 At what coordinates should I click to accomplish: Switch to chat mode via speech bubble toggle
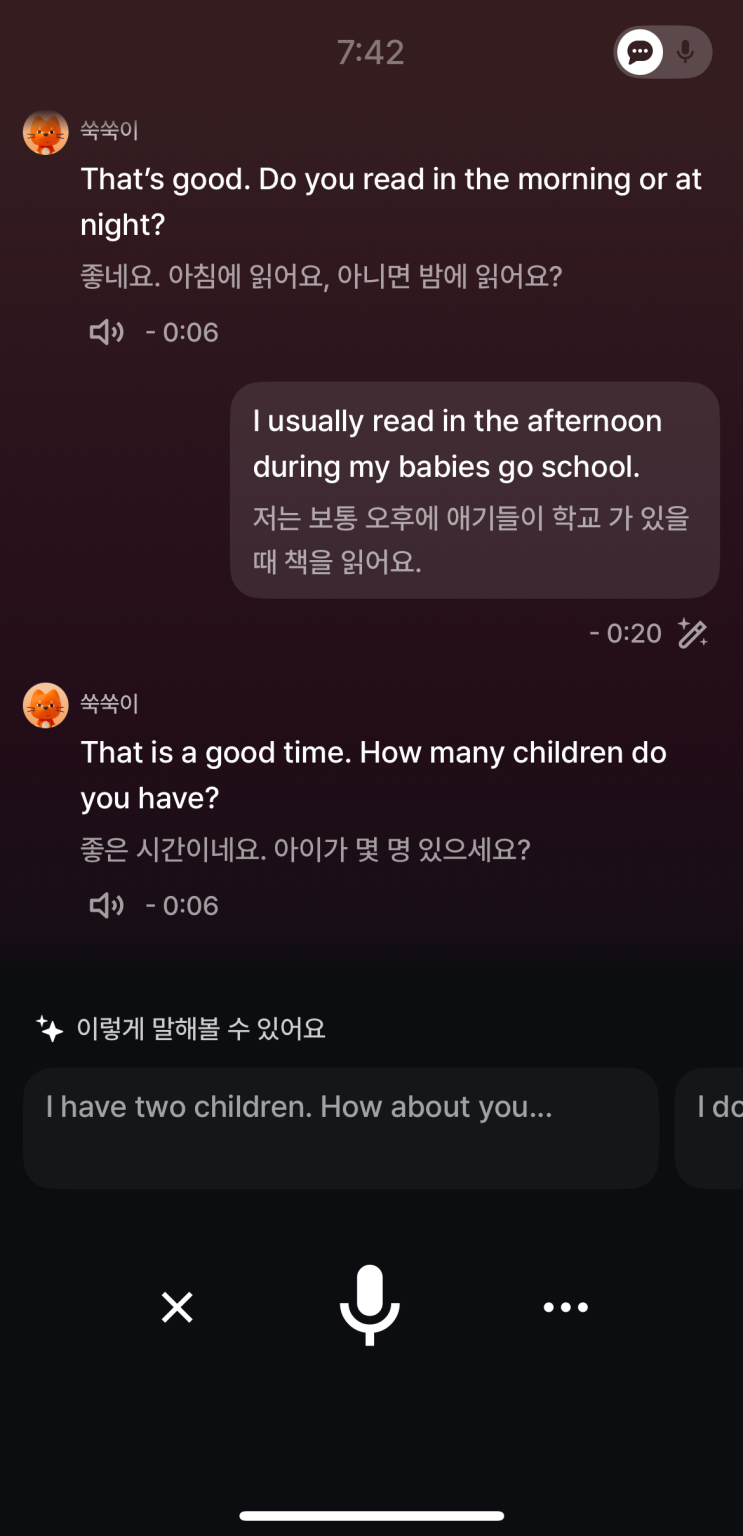(640, 52)
